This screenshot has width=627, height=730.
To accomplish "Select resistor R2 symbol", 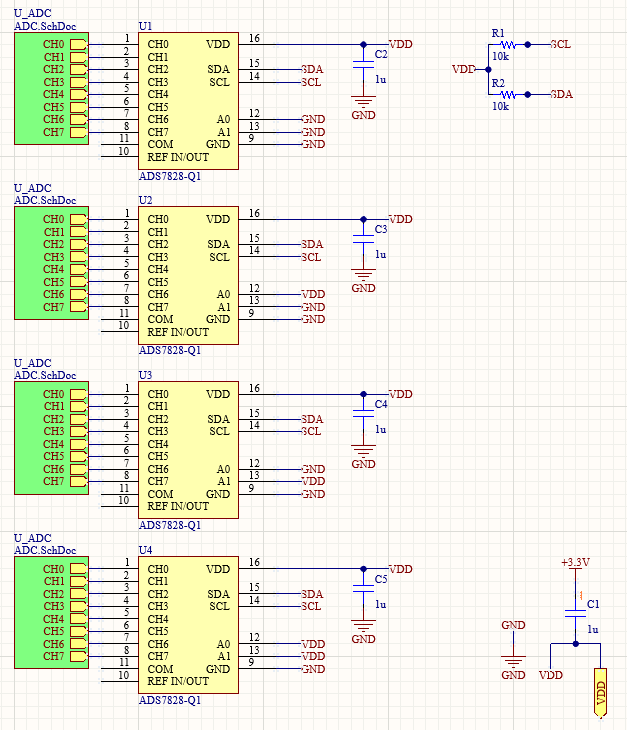I will 507,94.
